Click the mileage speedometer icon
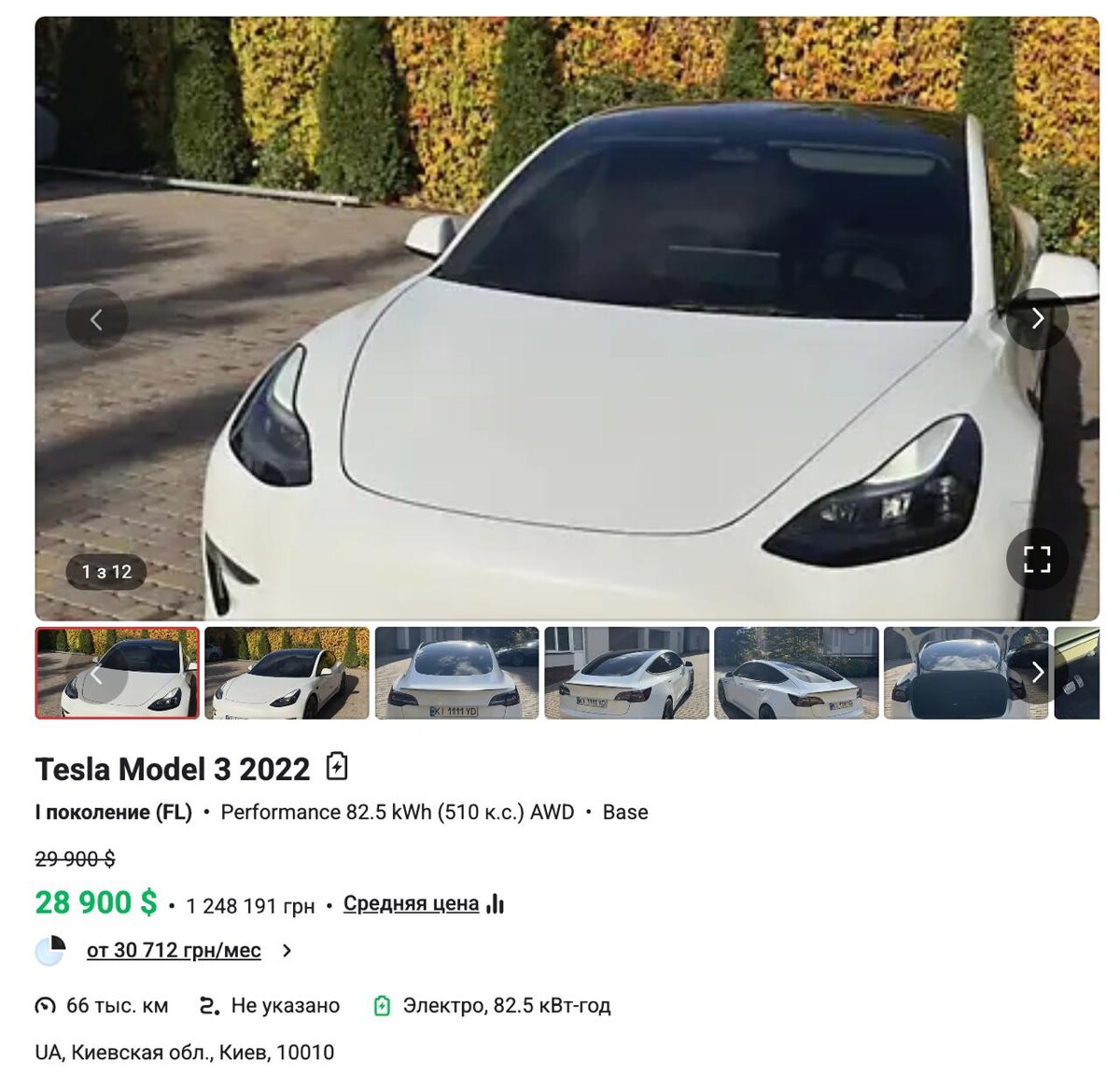 pyautogui.click(x=45, y=1006)
